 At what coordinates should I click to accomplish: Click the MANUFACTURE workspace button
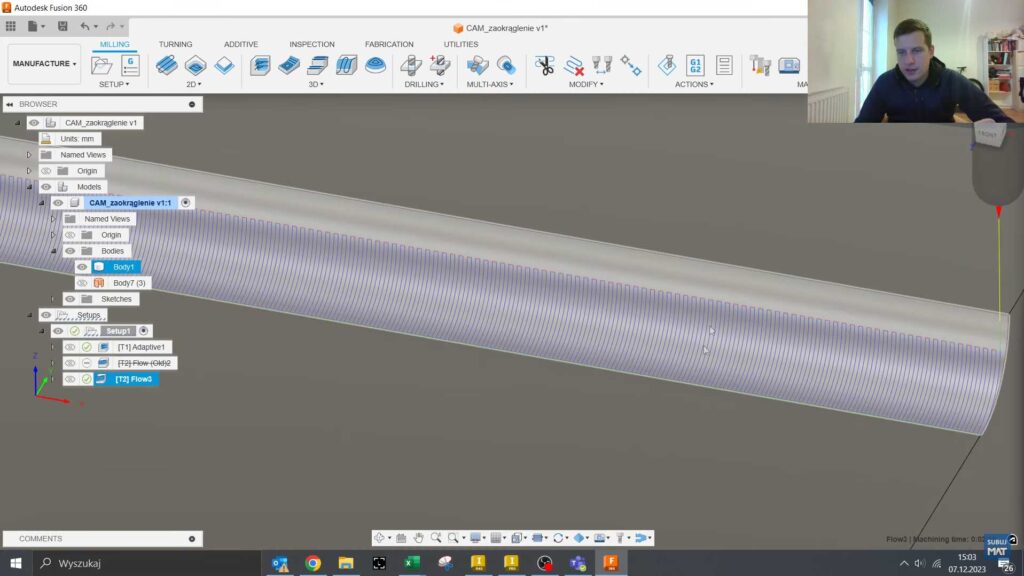click(x=43, y=64)
